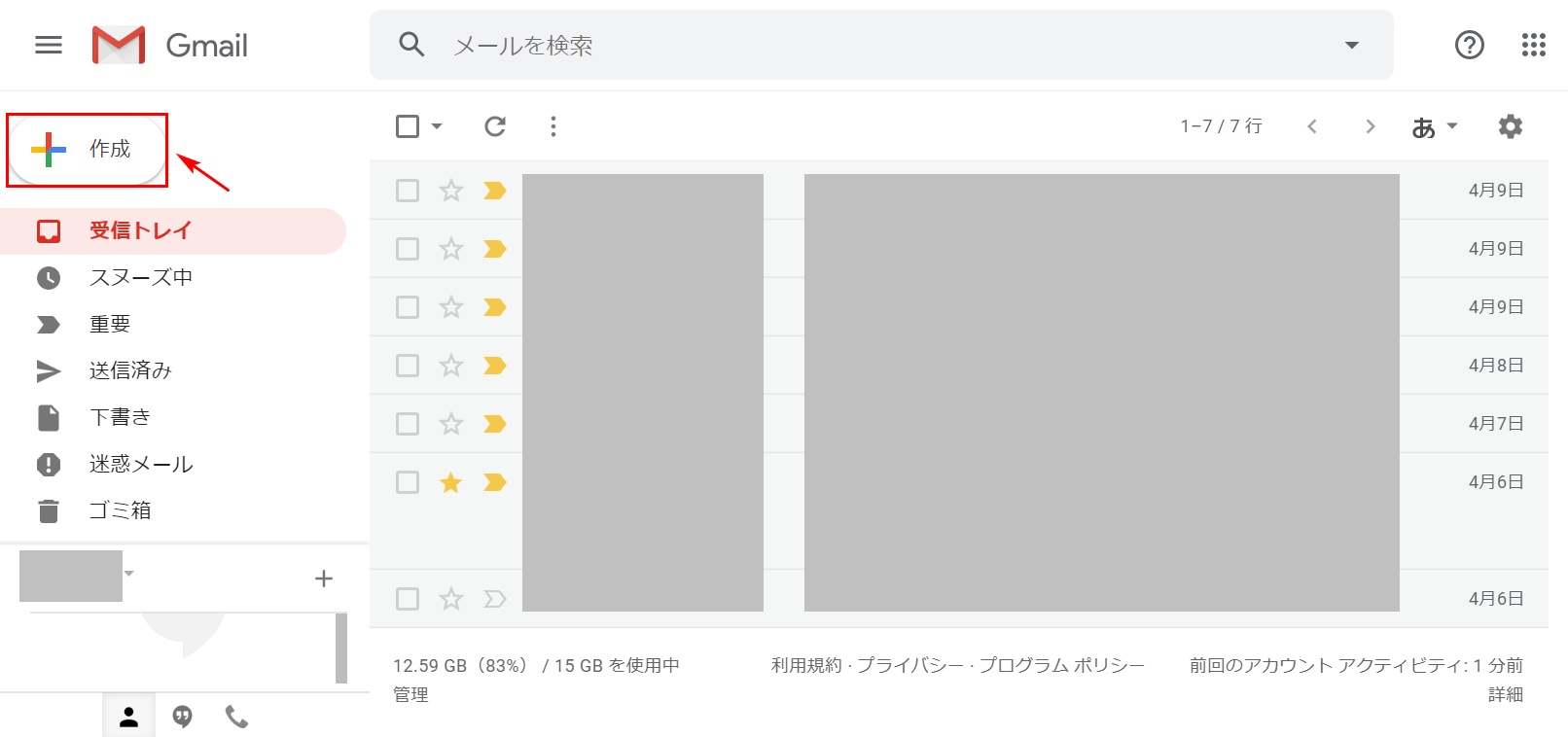Click 詳細 account activity details link
Viewport: 1568px width, 737px height.
(x=1505, y=695)
